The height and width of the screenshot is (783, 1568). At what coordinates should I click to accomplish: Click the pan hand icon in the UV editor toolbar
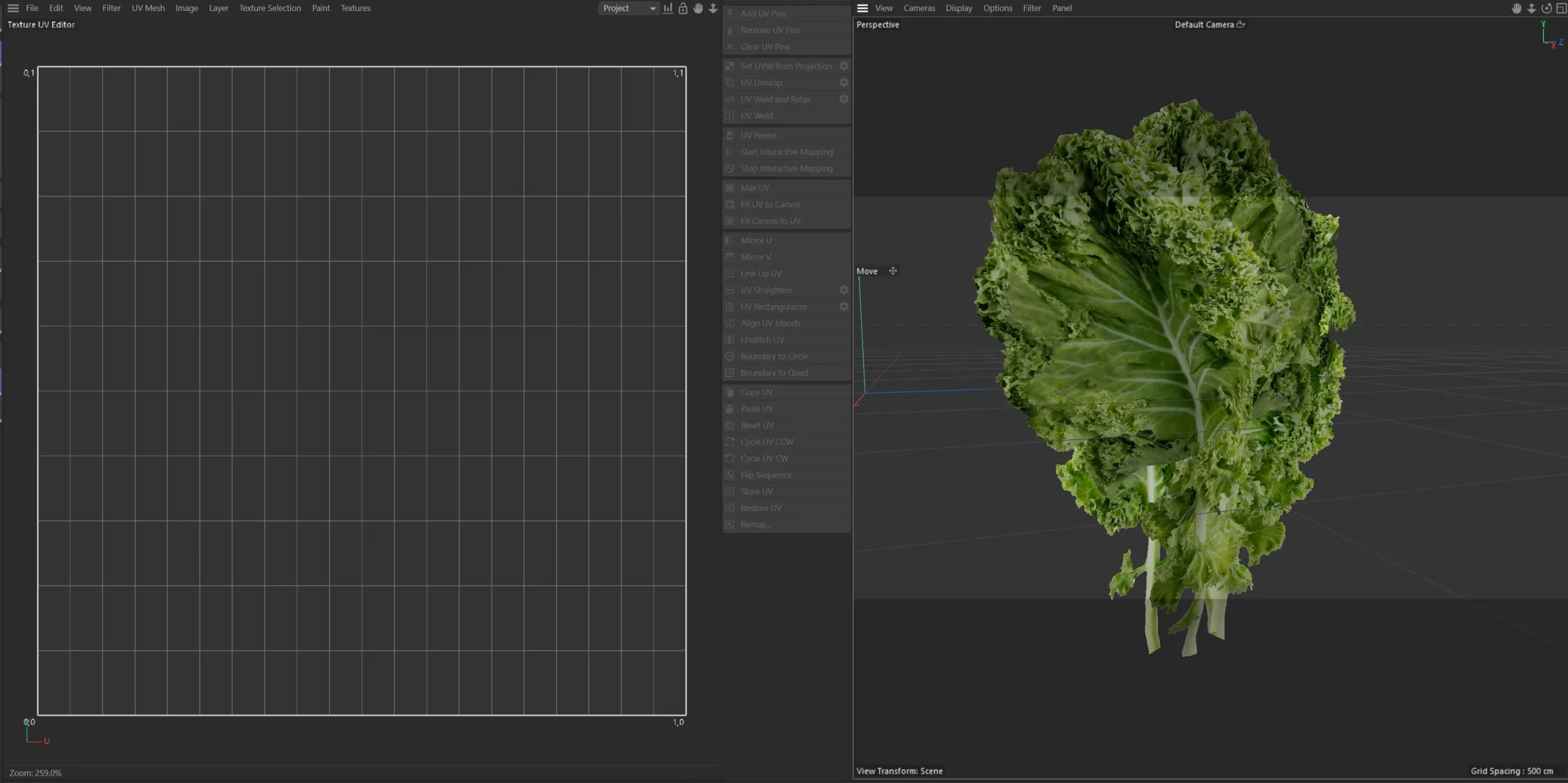click(x=698, y=8)
